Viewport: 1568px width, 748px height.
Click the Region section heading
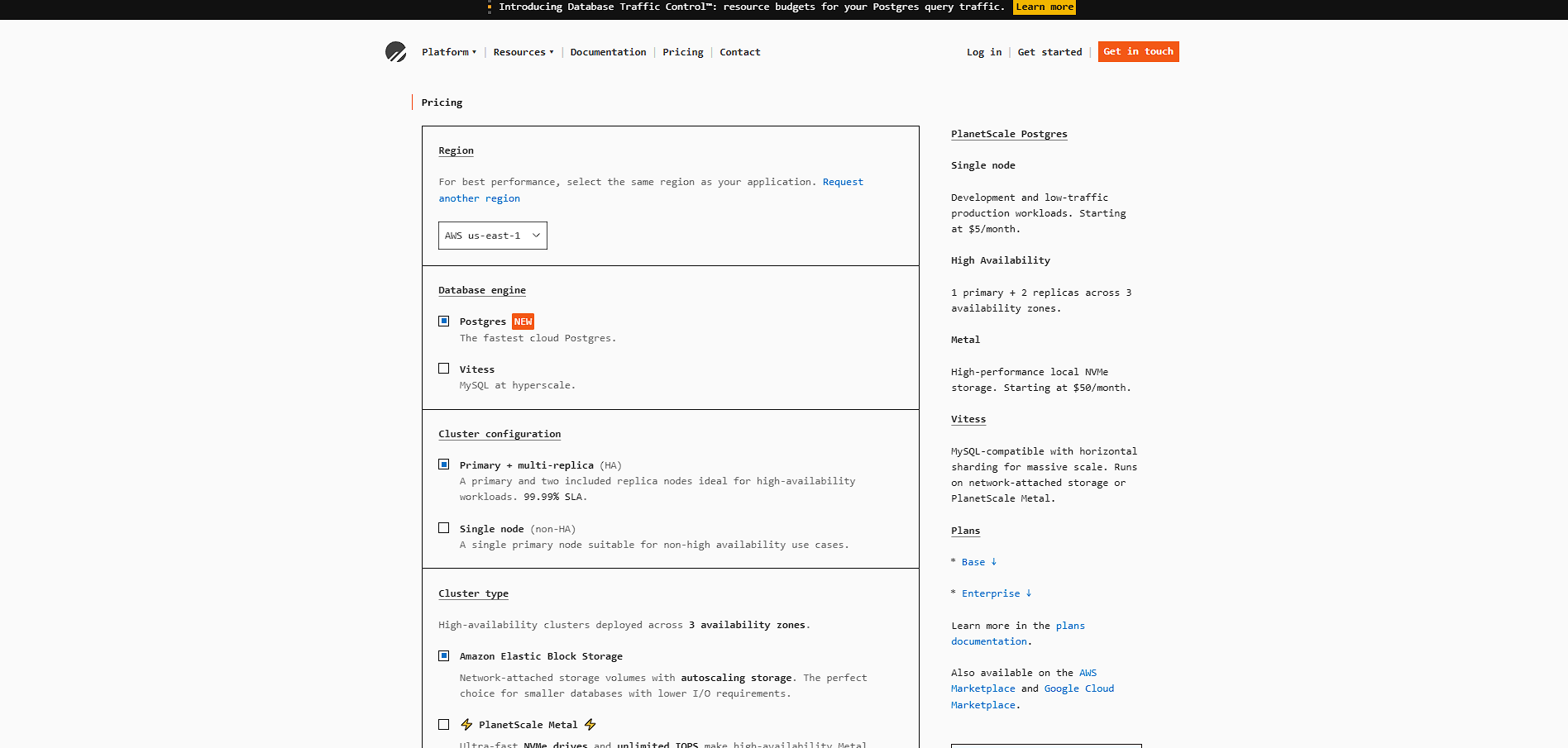[456, 150]
